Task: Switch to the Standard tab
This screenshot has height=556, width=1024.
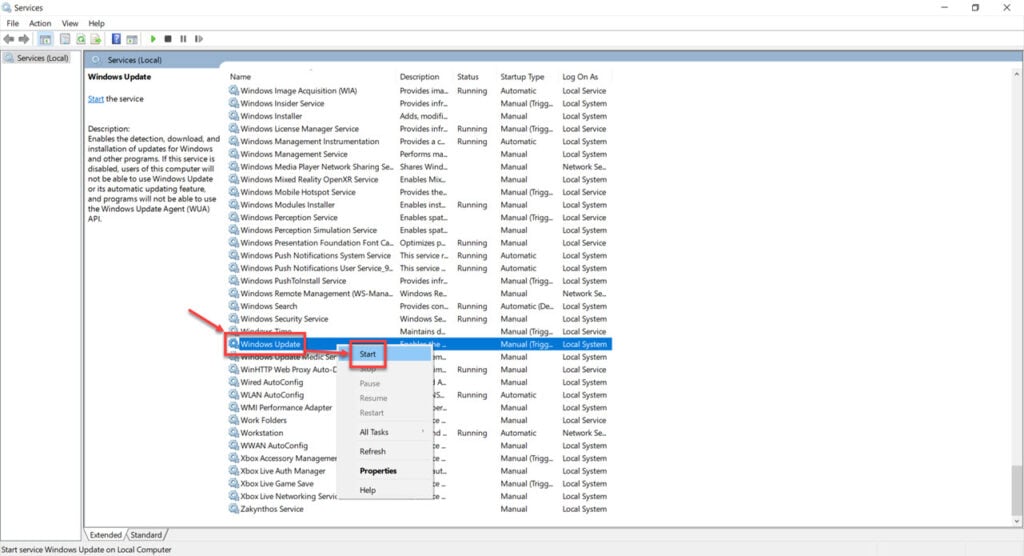Action: click(x=146, y=534)
